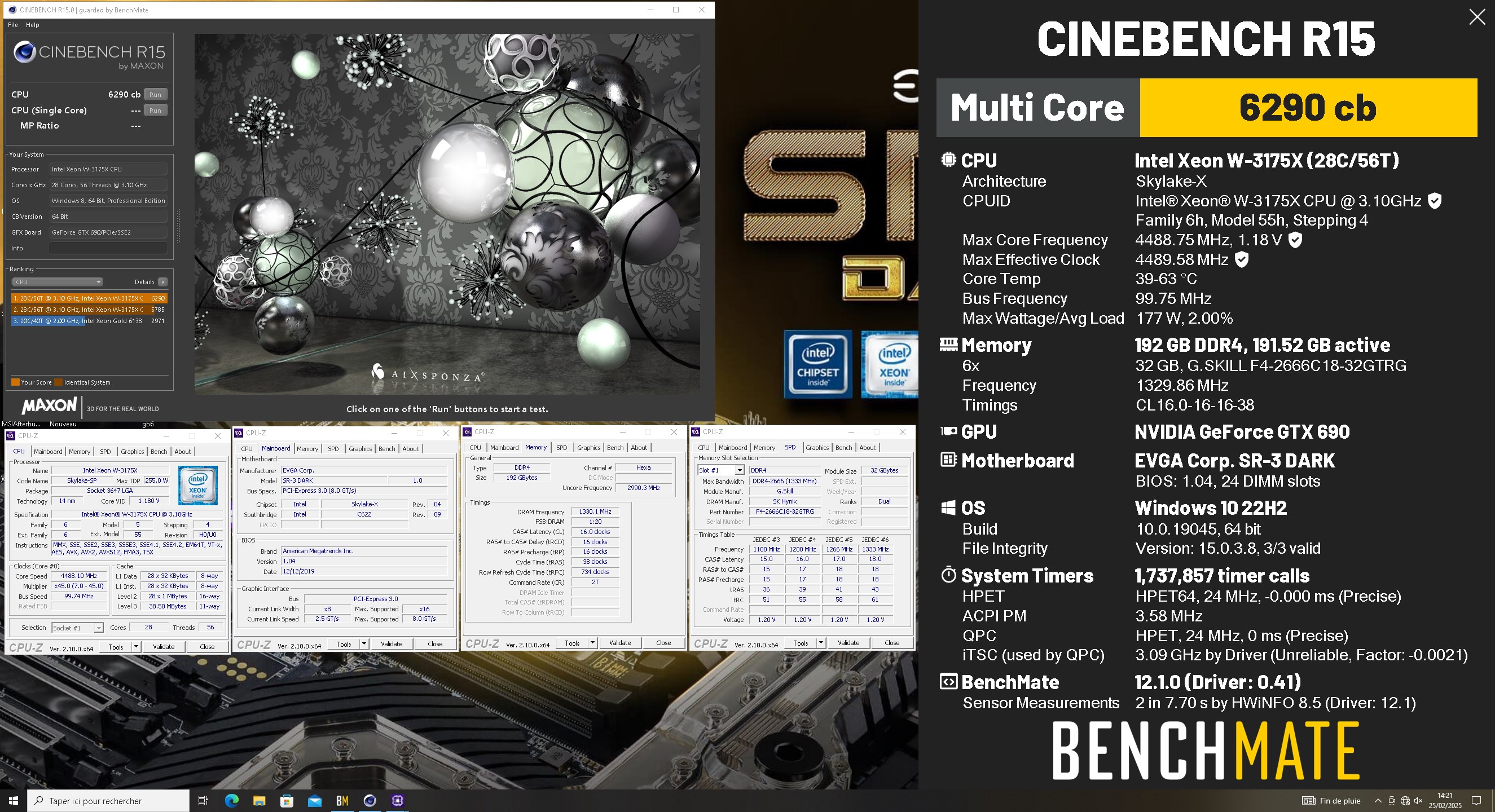Select ranking entry scoring 5785

tap(89, 310)
